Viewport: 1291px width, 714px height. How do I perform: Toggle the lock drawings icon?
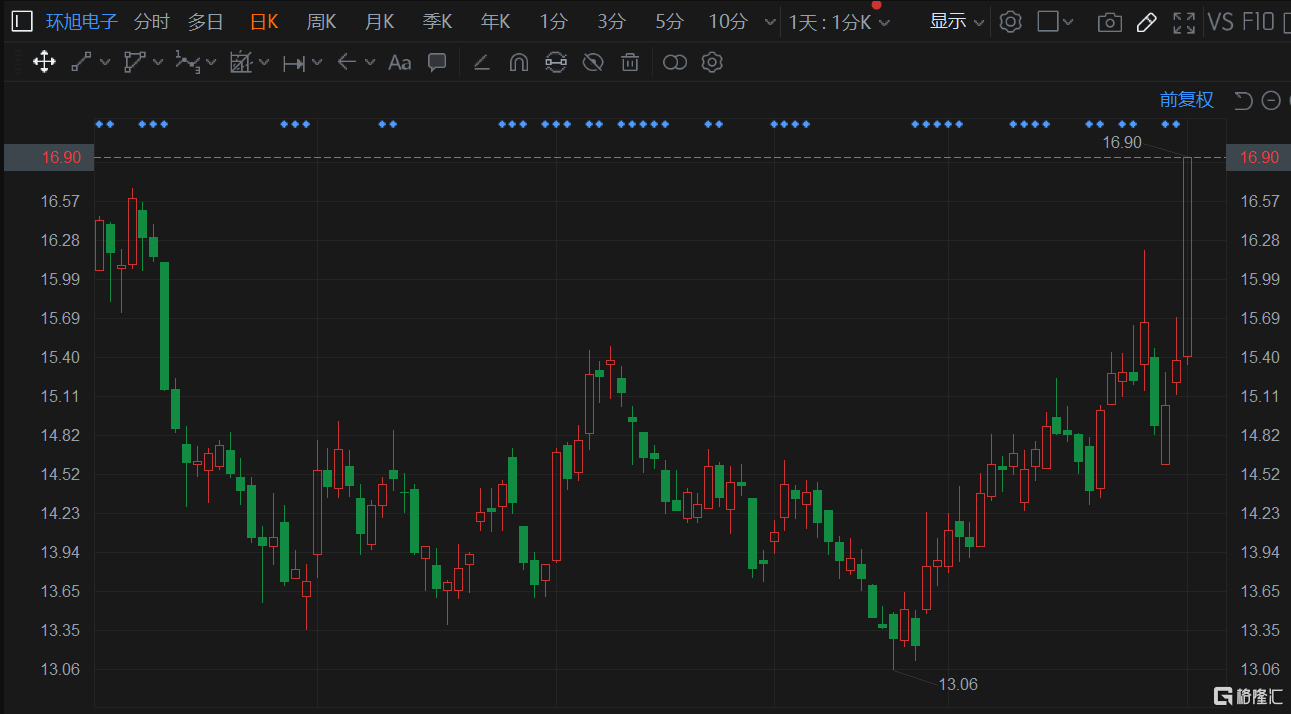[x=556, y=62]
